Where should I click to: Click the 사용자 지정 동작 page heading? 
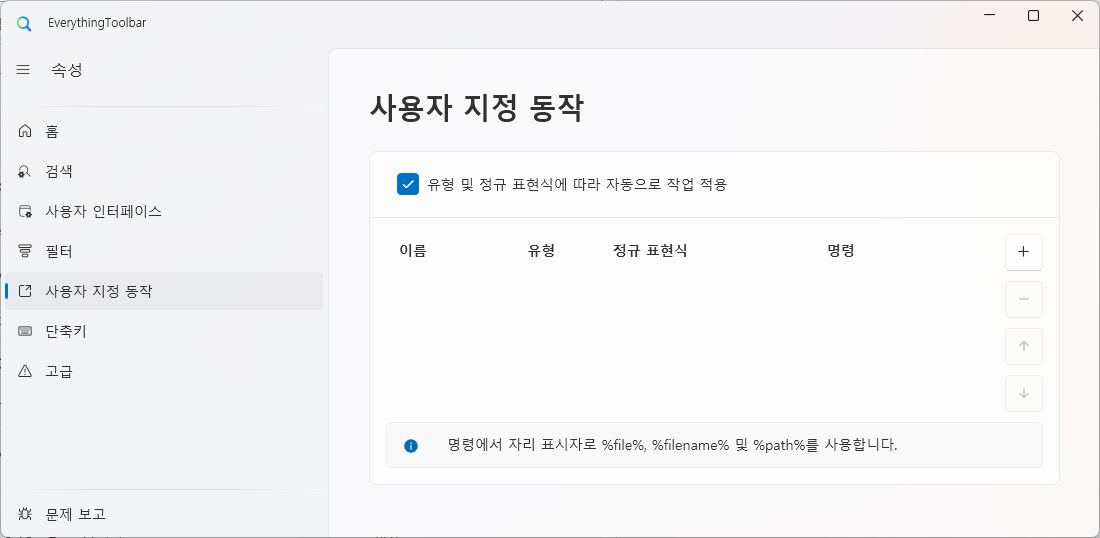tap(476, 109)
